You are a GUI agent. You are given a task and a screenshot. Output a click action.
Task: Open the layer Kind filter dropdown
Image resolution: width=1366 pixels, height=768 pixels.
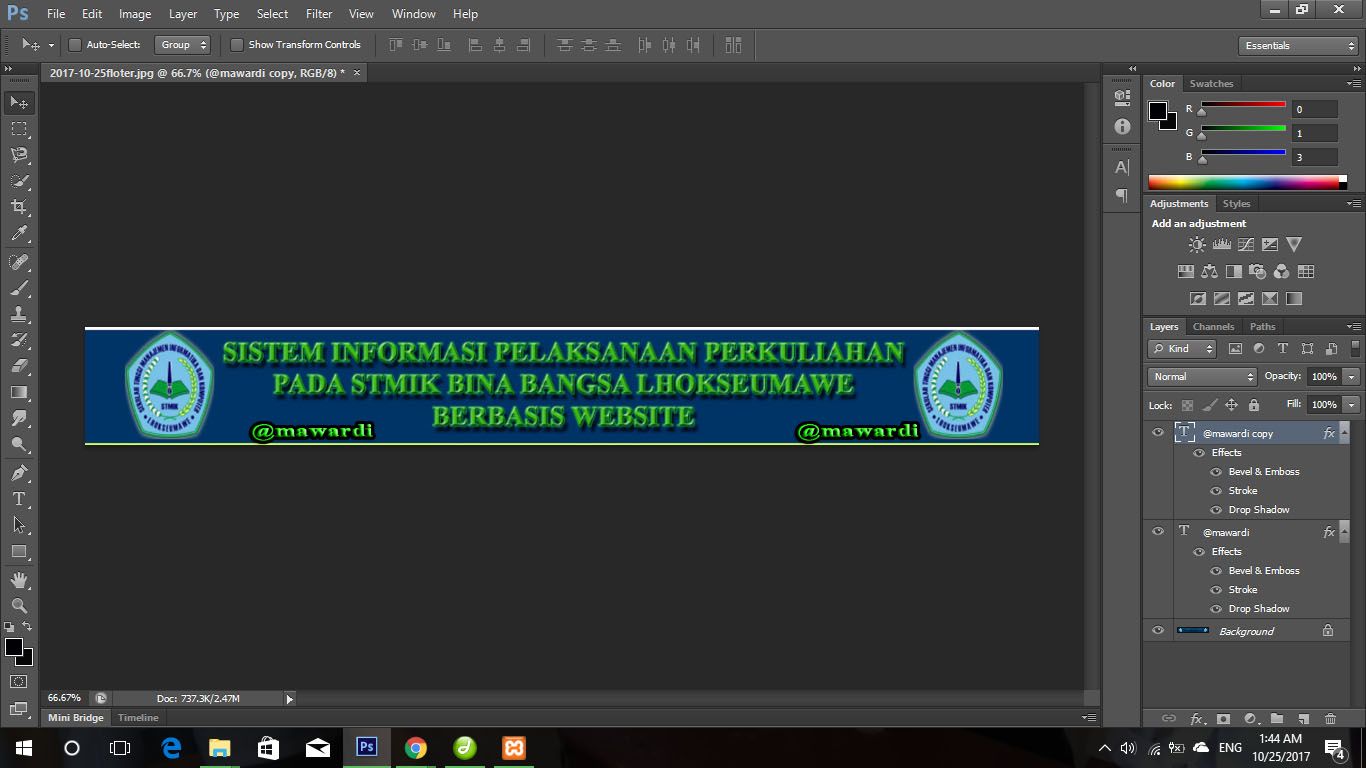(1182, 349)
